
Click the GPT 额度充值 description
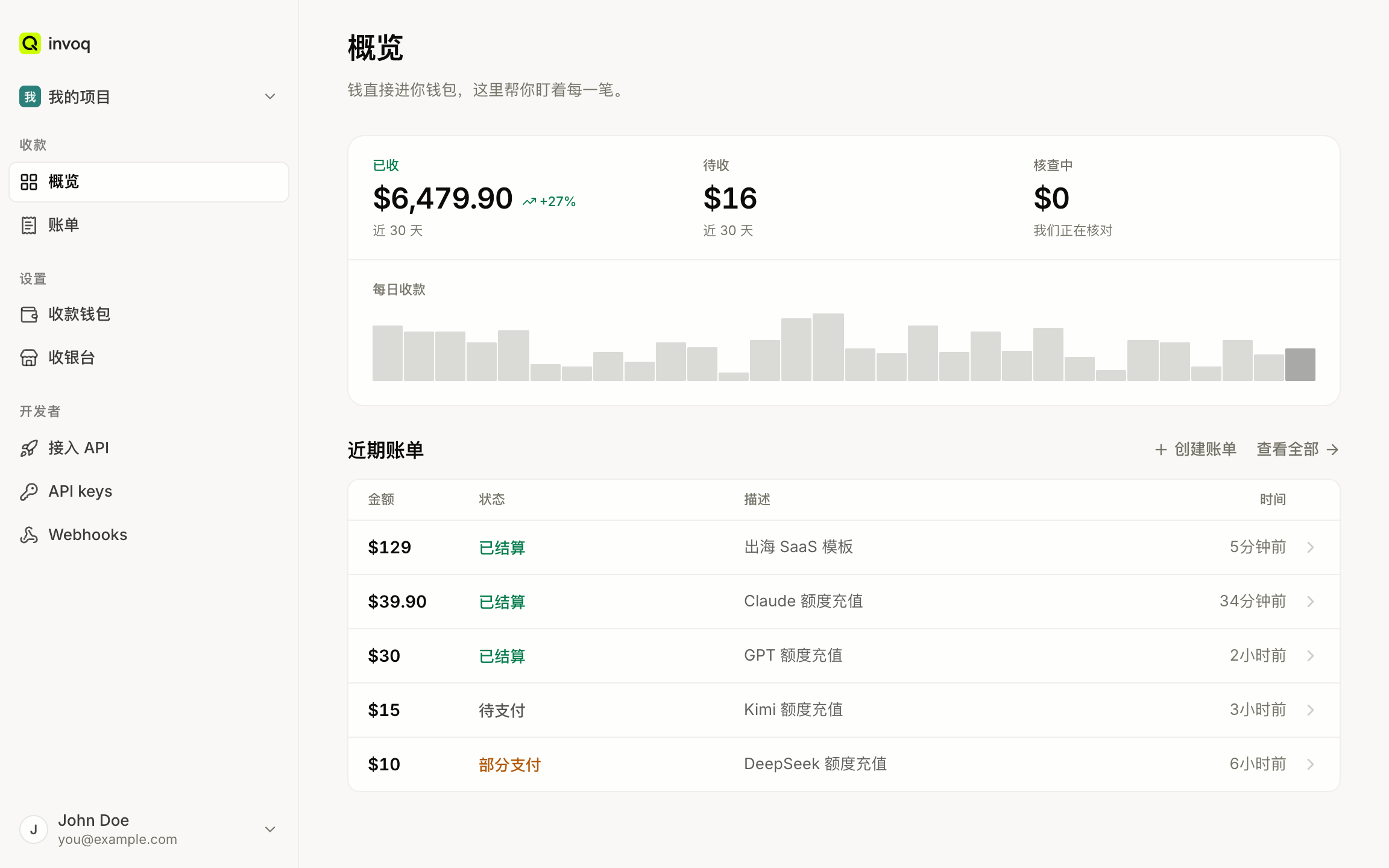click(x=793, y=655)
